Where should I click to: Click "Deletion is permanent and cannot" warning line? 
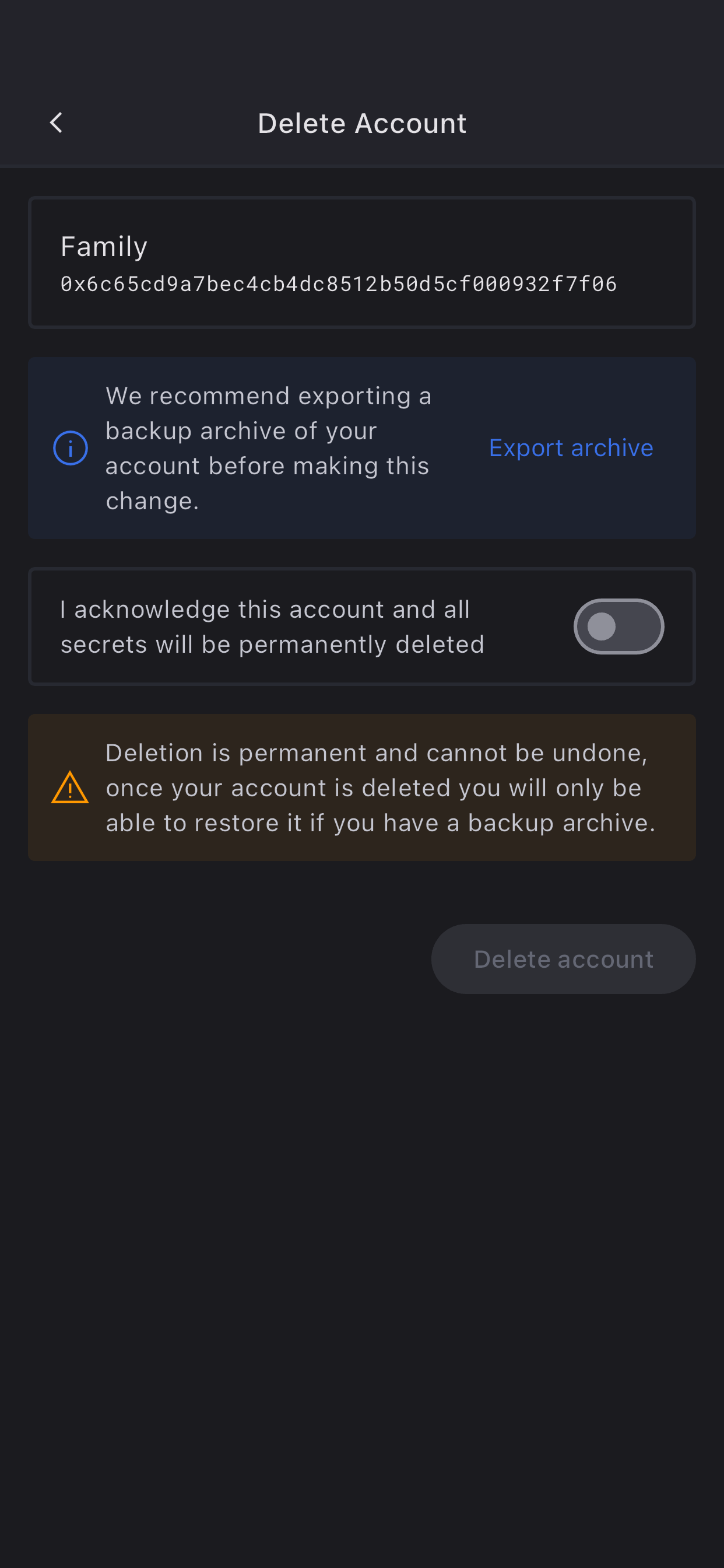pos(376,753)
